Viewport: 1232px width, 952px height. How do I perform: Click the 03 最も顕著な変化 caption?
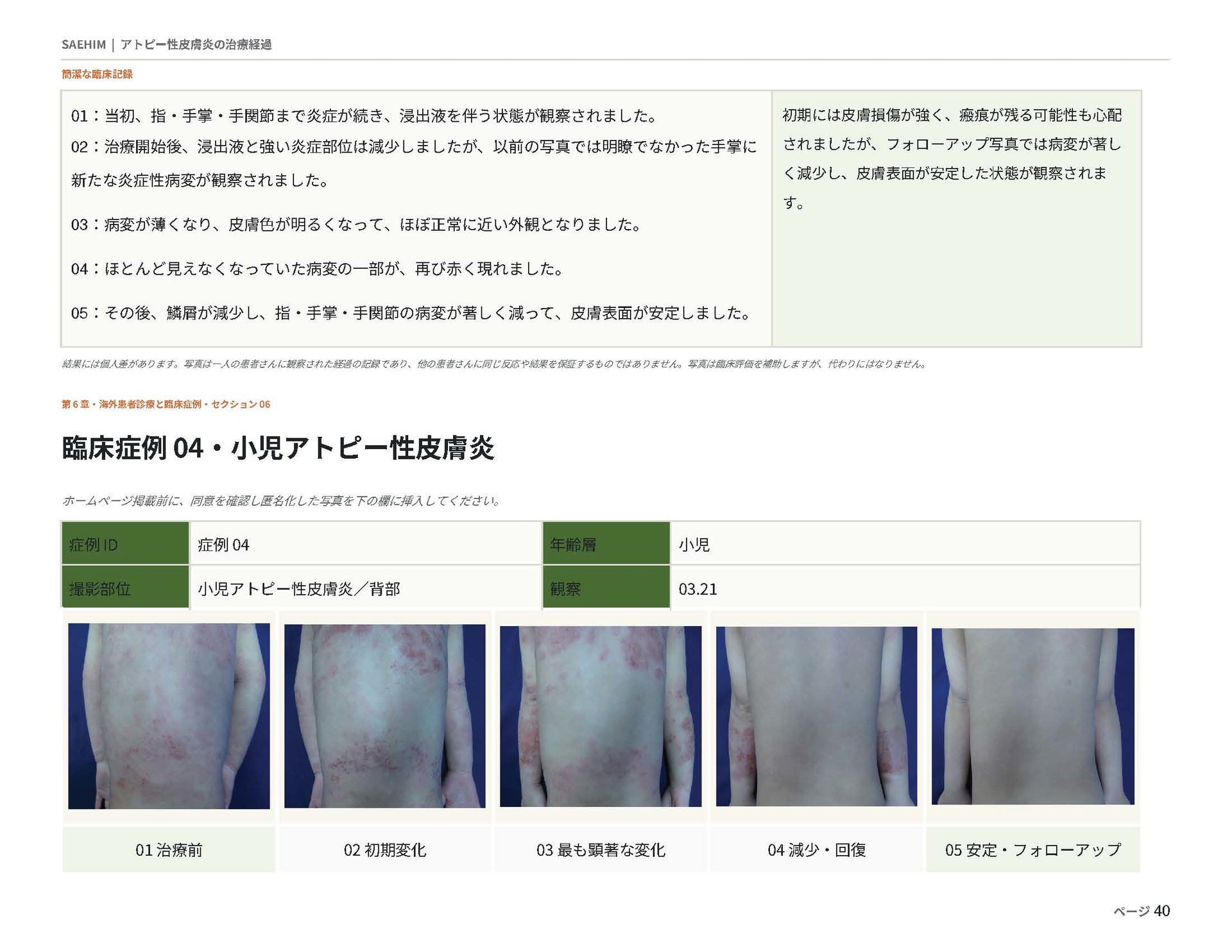pyautogui.click(x=601, y=850)
